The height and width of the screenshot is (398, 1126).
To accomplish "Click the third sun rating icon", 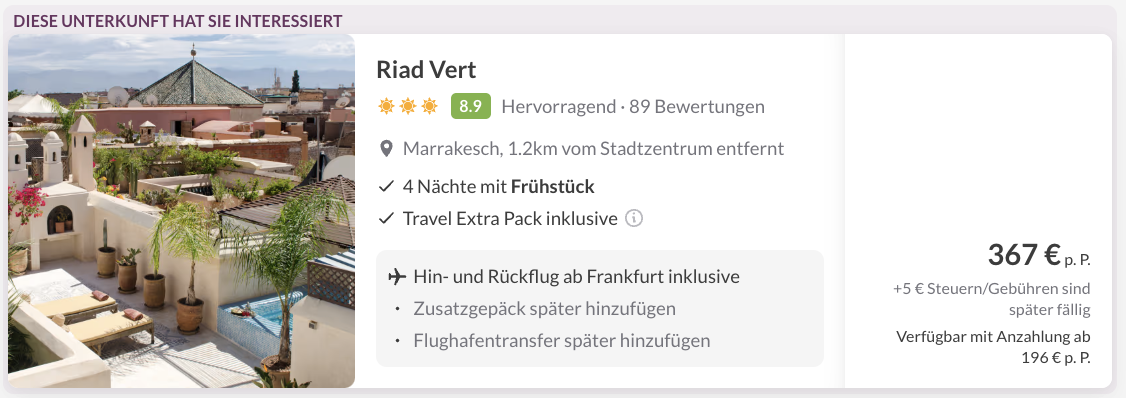I will (429, 107).
